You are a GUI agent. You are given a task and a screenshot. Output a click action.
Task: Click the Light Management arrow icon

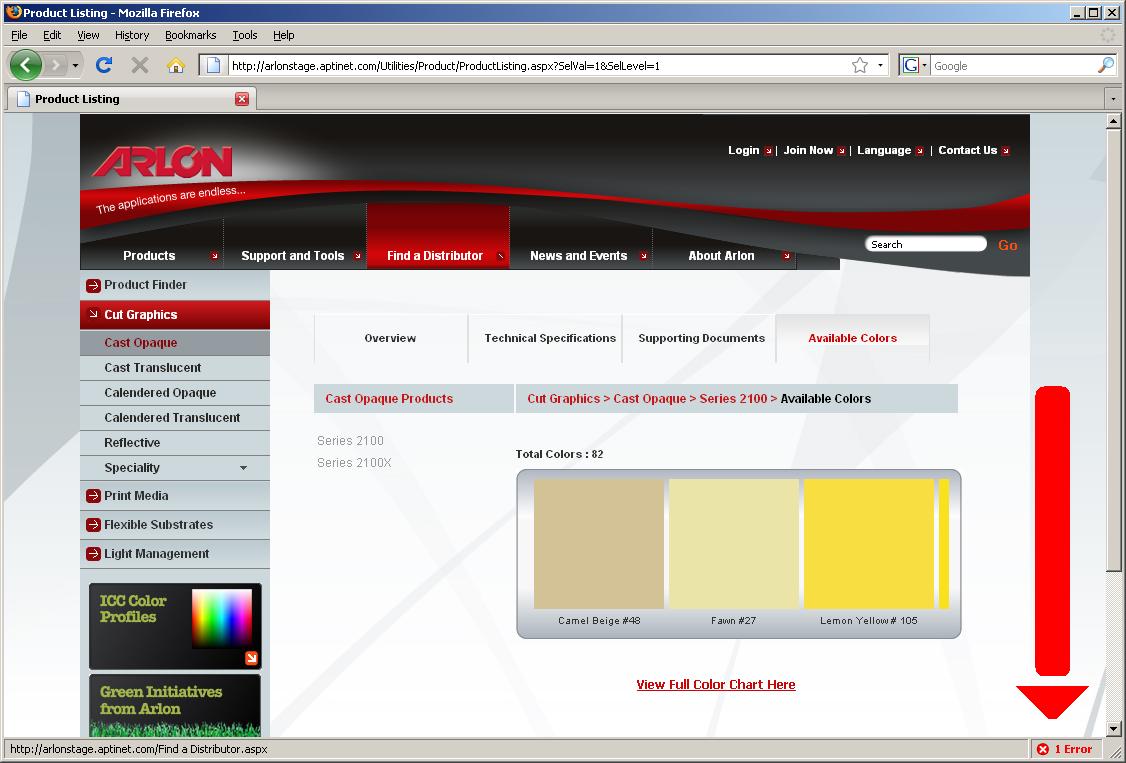[93, 554]
